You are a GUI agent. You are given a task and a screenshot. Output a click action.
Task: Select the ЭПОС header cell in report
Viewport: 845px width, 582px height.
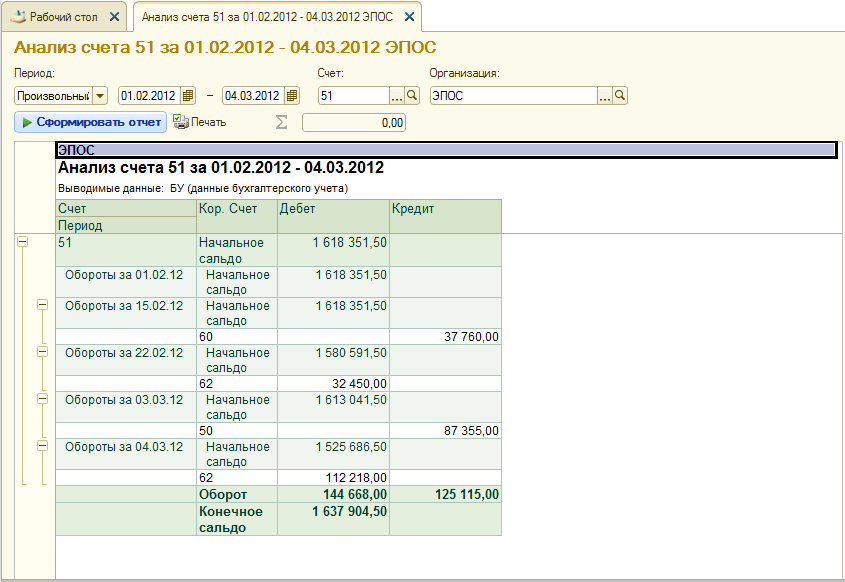tap(446, 150)
